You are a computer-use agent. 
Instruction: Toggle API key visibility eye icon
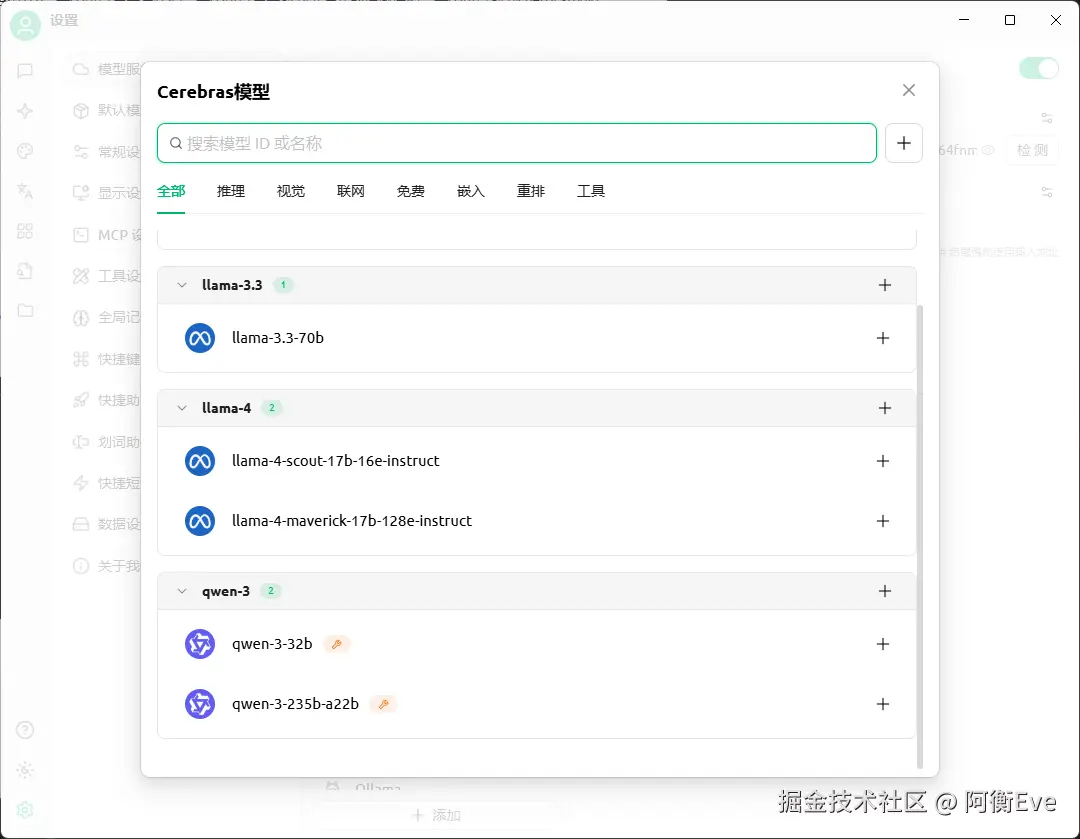coord(988,149)
